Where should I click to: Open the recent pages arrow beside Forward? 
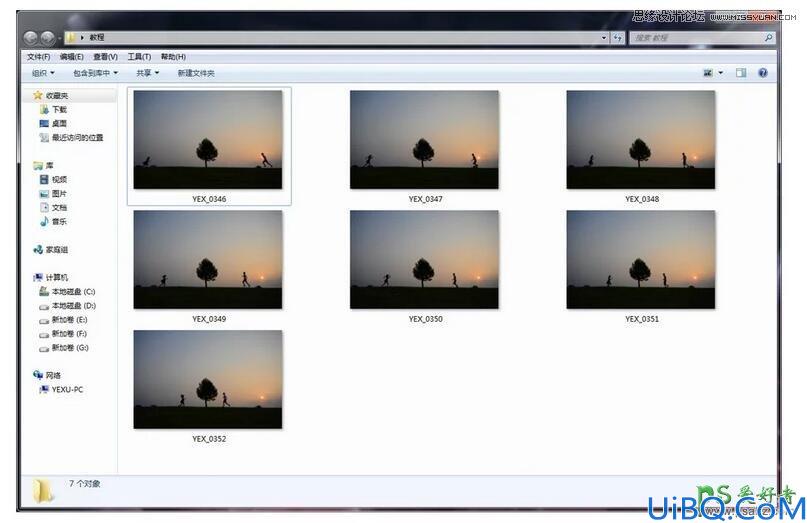pyautogui.click(x=59, y=38)
